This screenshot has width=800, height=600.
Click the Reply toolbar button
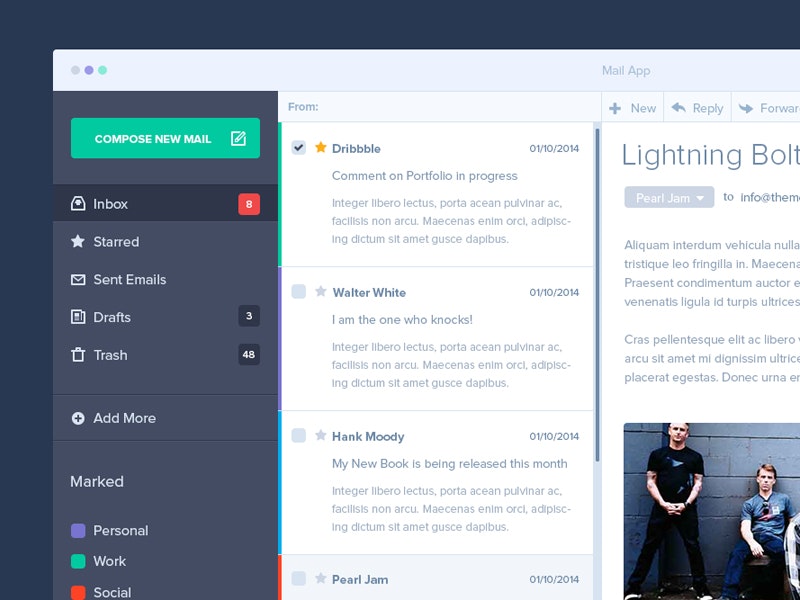click(x=697, y=108)
